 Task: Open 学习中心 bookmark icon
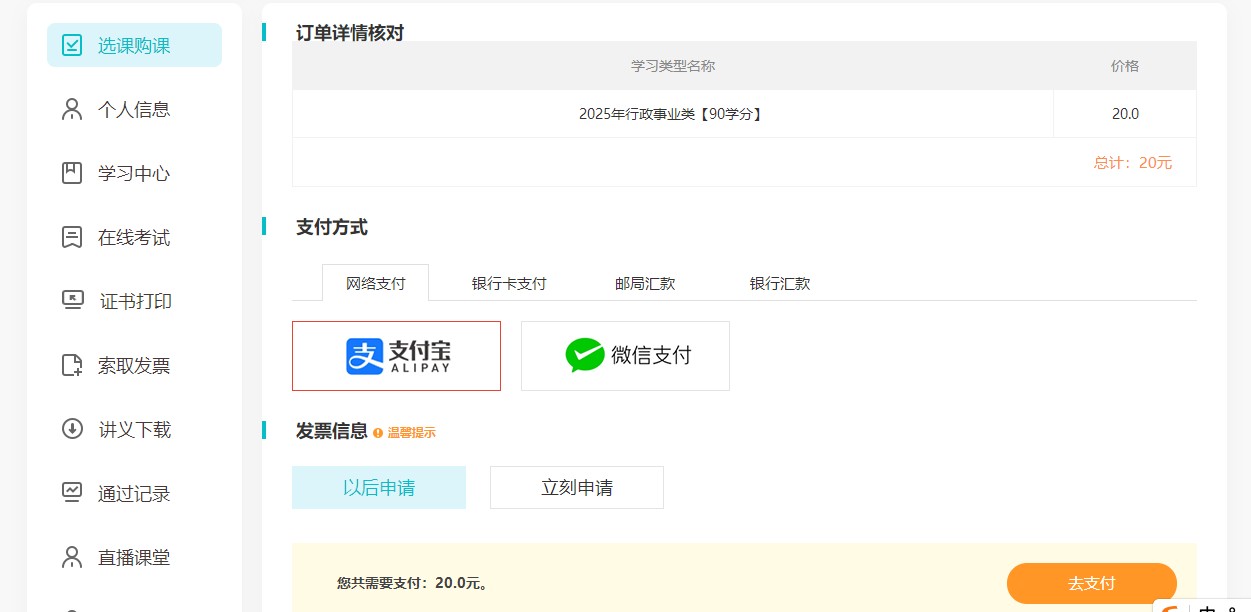[72, 173]
